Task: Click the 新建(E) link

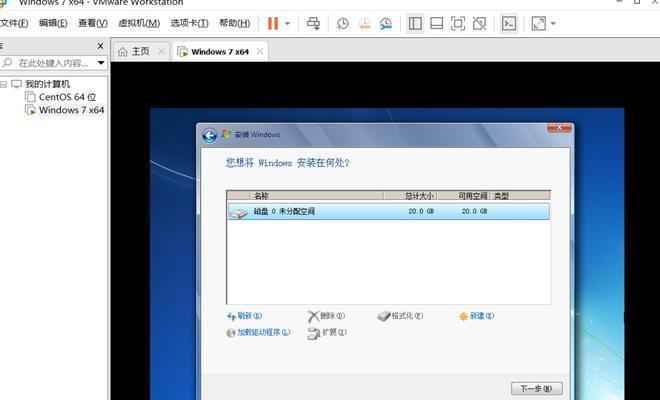Action: click(x=476, y=316)
